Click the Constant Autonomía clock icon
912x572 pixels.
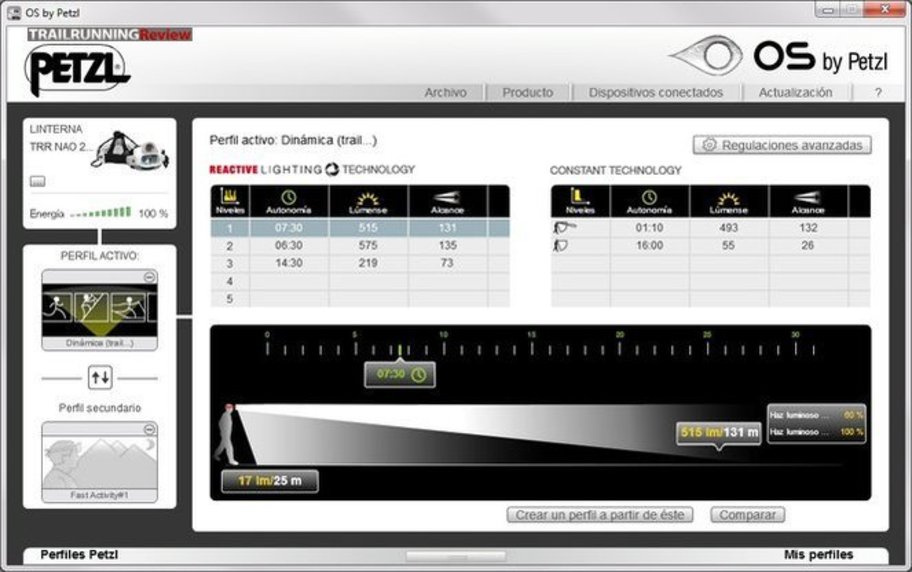[649, 197]
